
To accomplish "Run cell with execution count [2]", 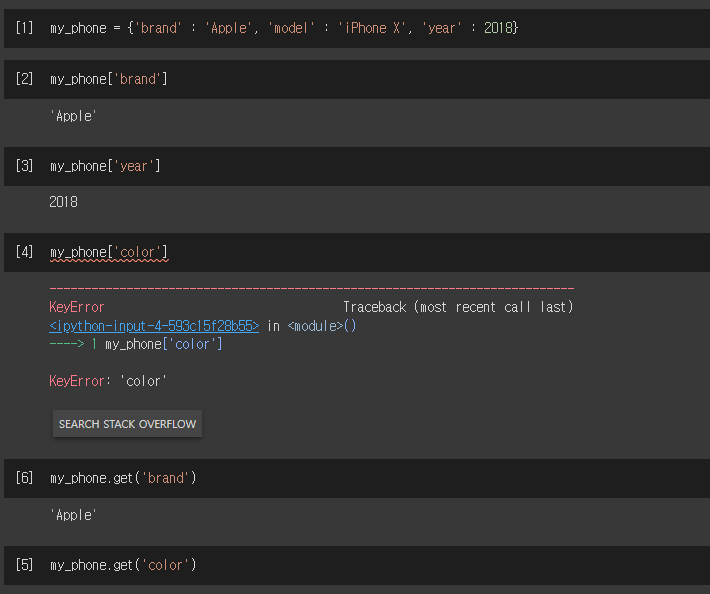I will click(x=24, y=79).
